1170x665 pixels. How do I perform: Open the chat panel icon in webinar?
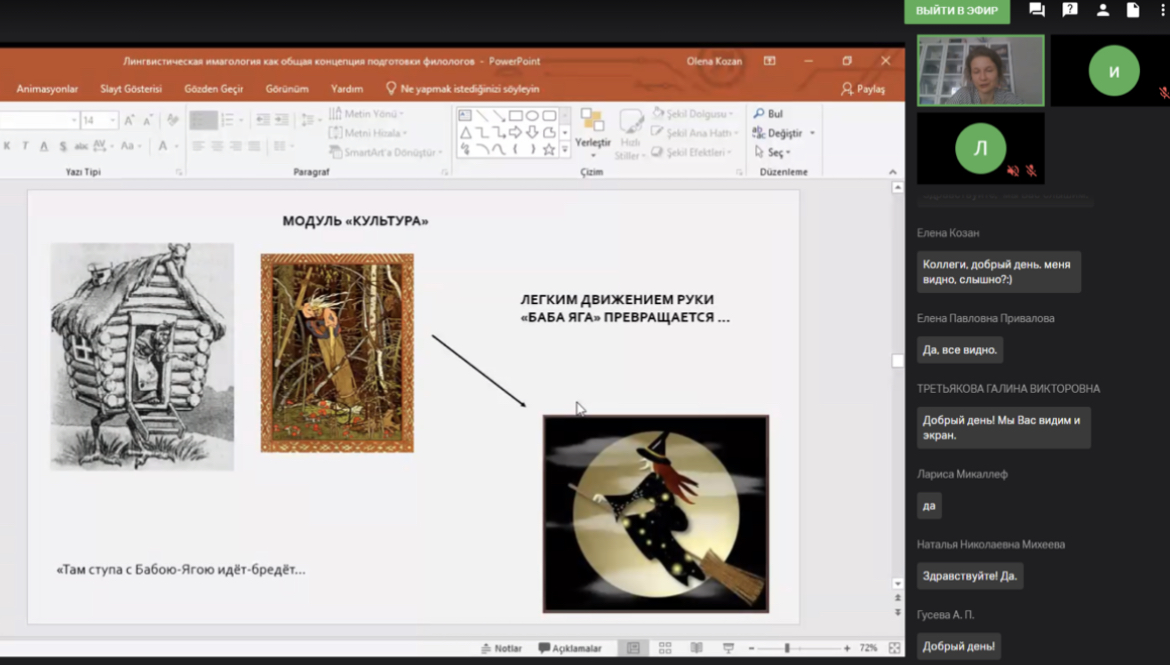1036,10
